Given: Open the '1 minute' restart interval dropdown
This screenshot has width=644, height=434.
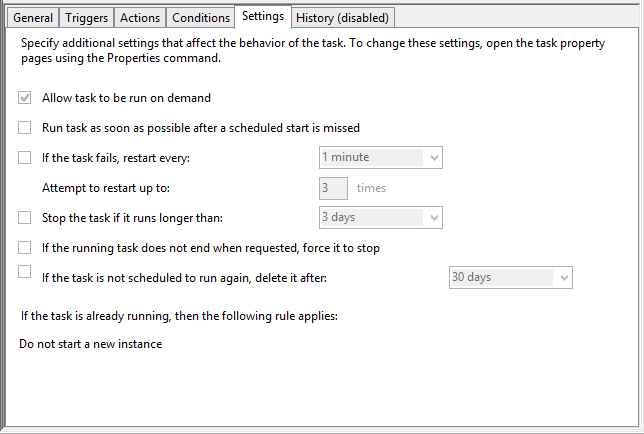Looking at the screenshot, I should 380,158.
